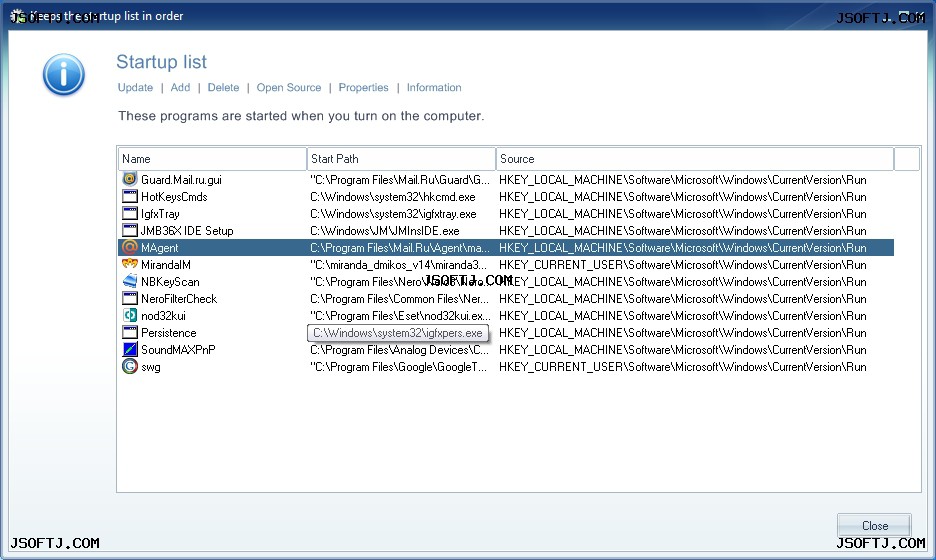The height and width of the screenshot is (560, 936).
Task: Click MirandaIM's HKEY_CURRENT_USER source
Action: pos(682,264)
